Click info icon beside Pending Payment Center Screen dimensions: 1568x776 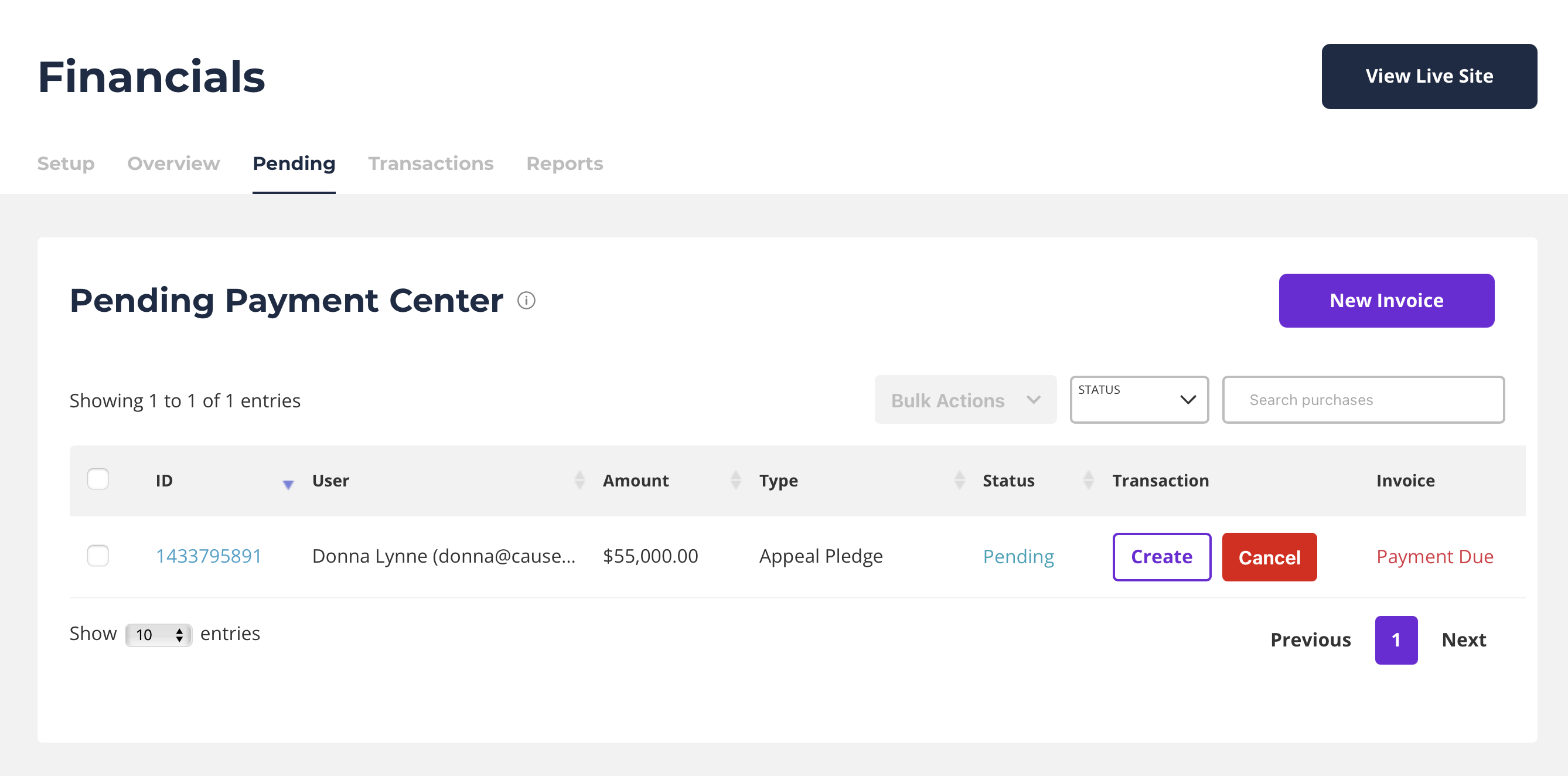(x=526, y=301)
